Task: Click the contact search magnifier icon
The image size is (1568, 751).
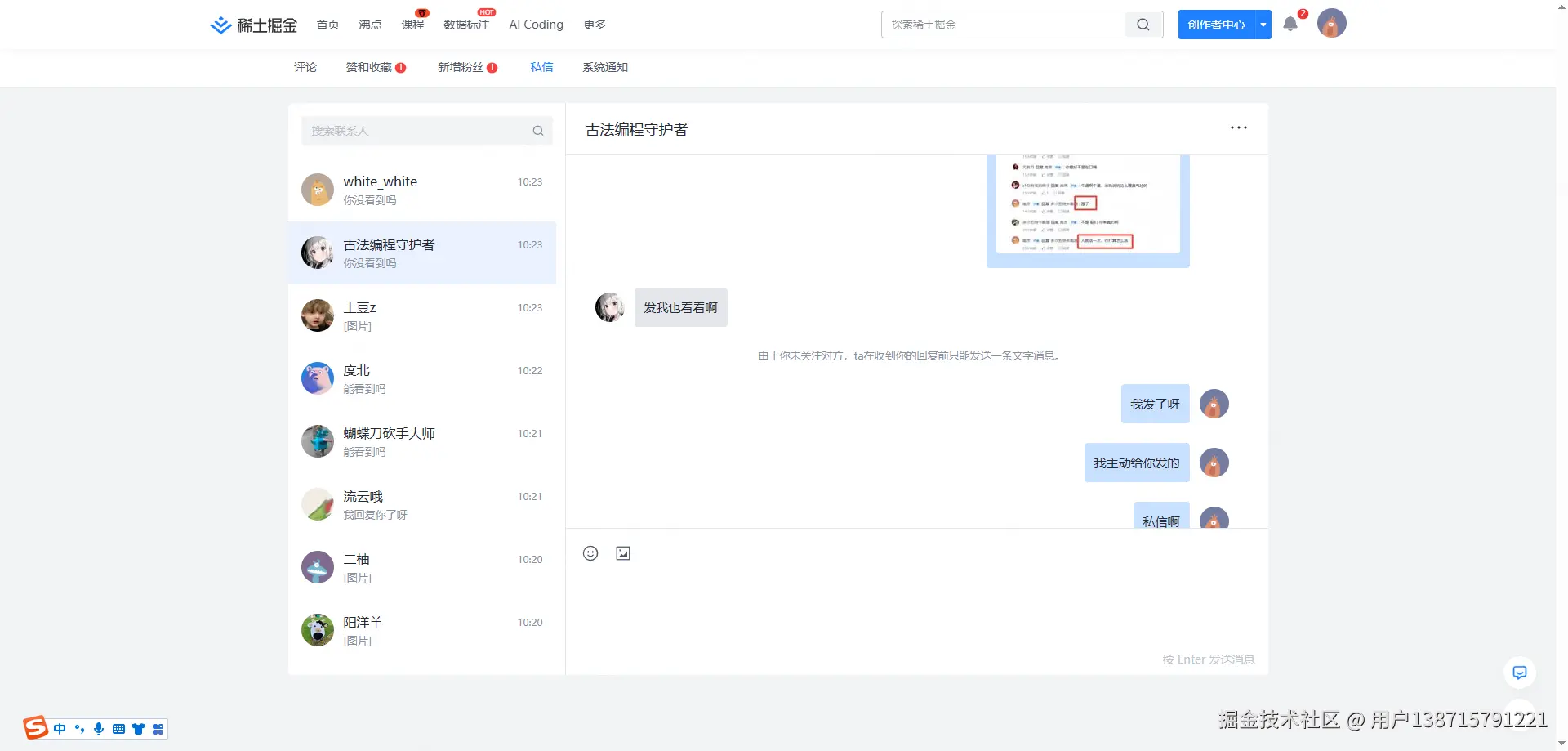Action: (538, 130)
